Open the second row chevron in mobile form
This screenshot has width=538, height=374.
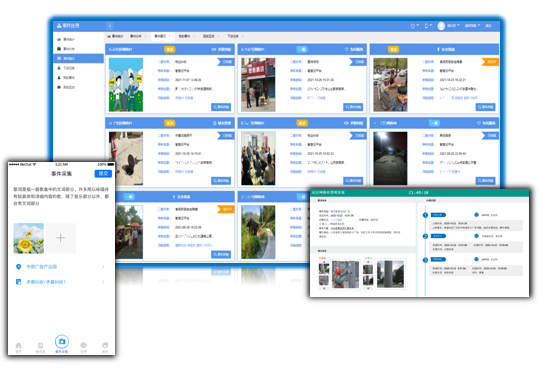coord(103,282)
